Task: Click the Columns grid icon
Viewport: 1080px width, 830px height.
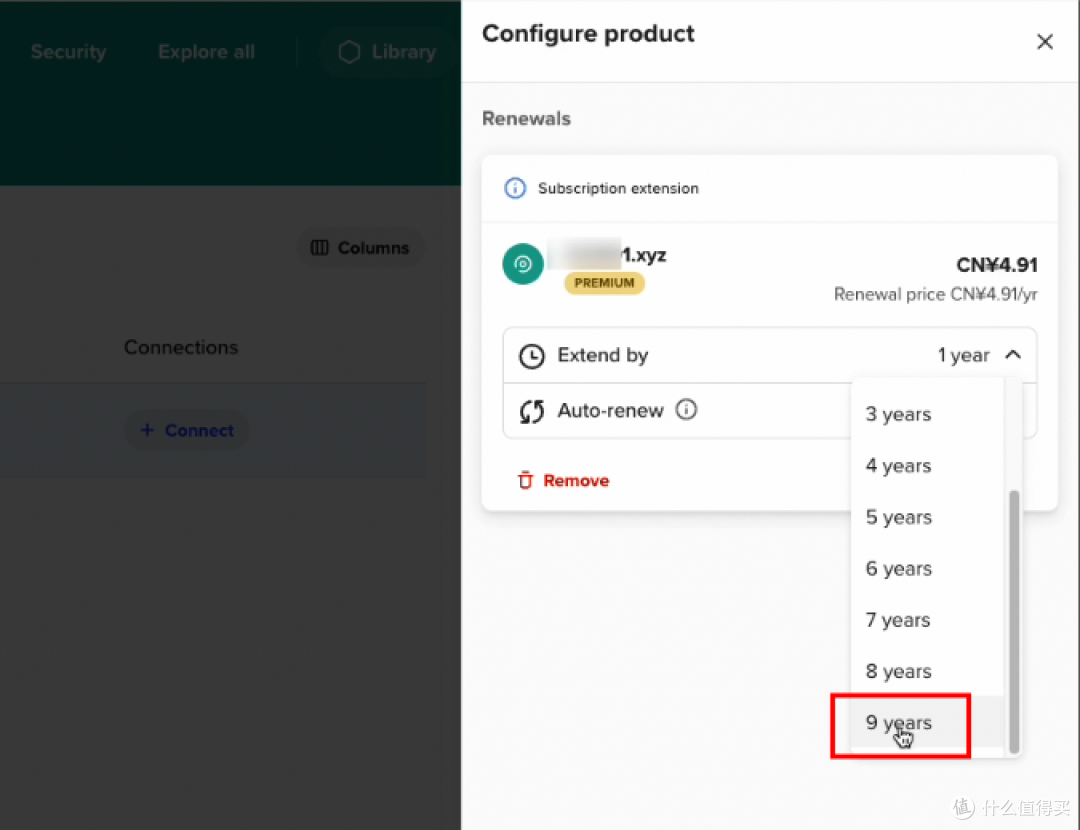Action: (320, 248)
